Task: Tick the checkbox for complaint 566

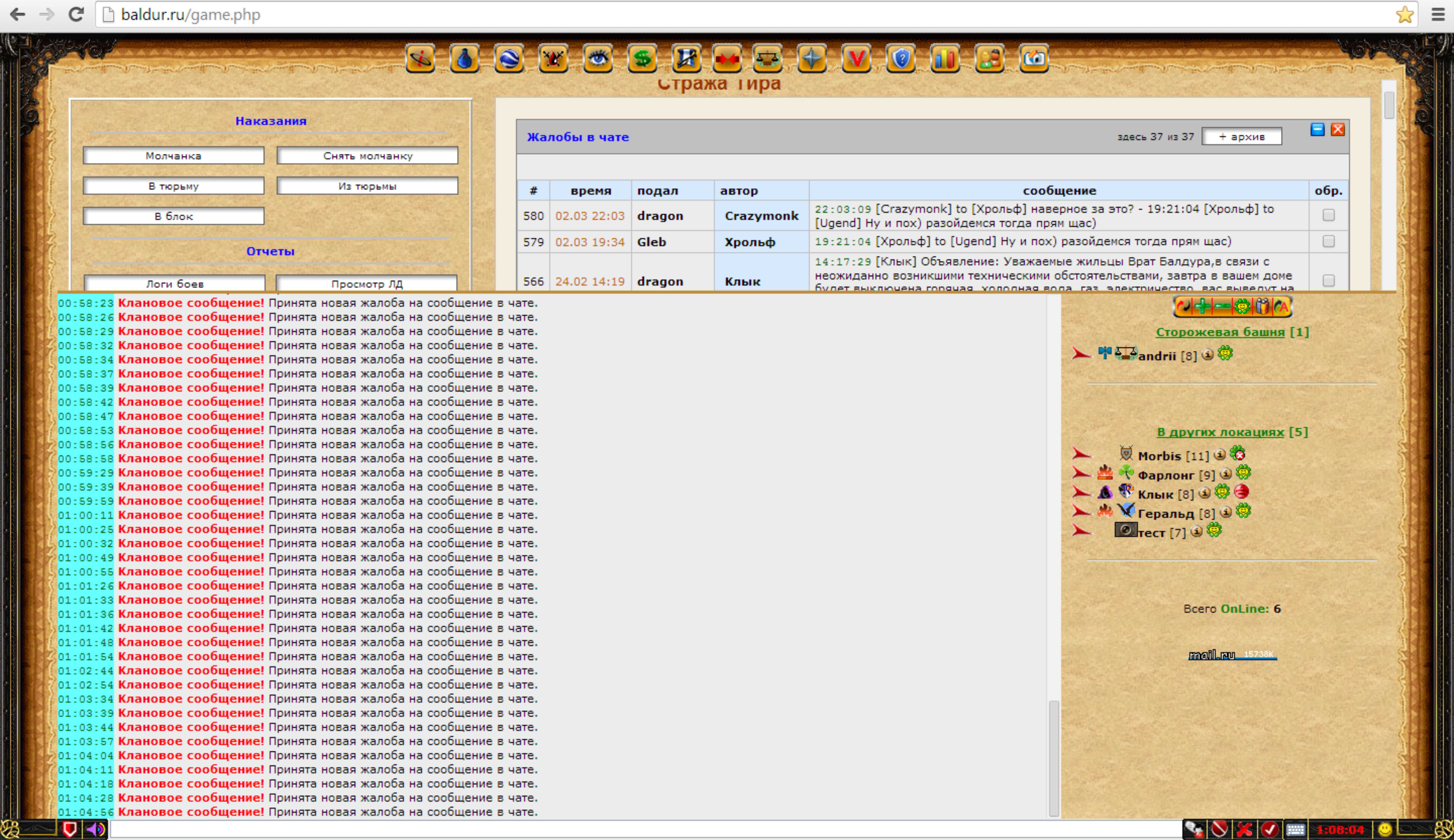Action: coord(1329,280)
